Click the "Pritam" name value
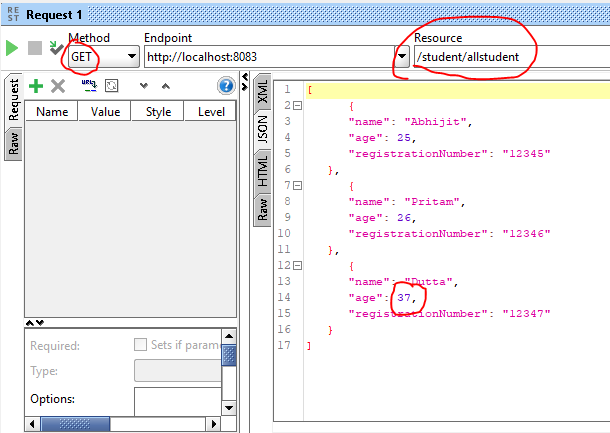 (x=432, y=202)
